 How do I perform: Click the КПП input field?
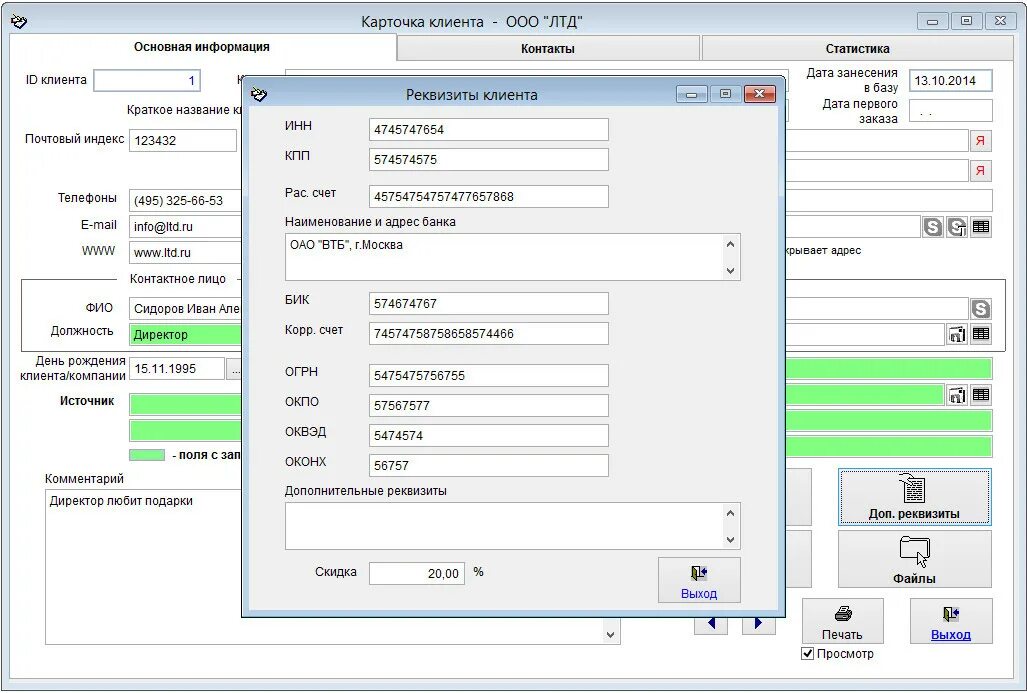489,160
